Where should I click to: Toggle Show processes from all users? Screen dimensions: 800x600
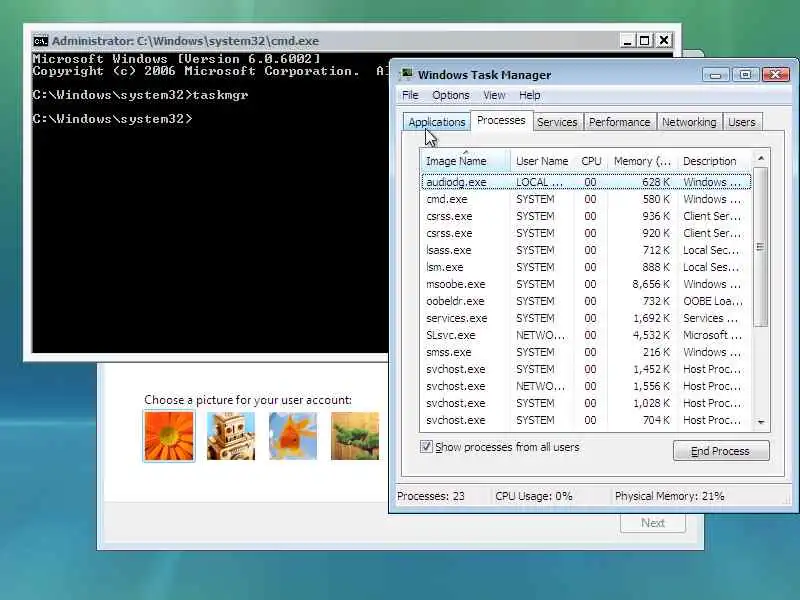tap(426, 447)
